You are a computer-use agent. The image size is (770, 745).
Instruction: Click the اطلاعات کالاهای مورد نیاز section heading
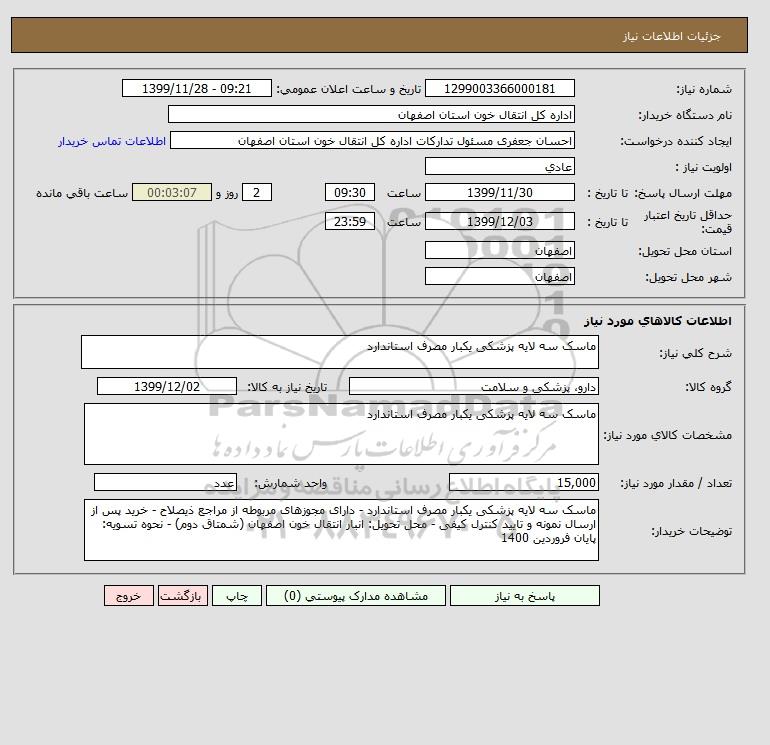coord(658,321)
